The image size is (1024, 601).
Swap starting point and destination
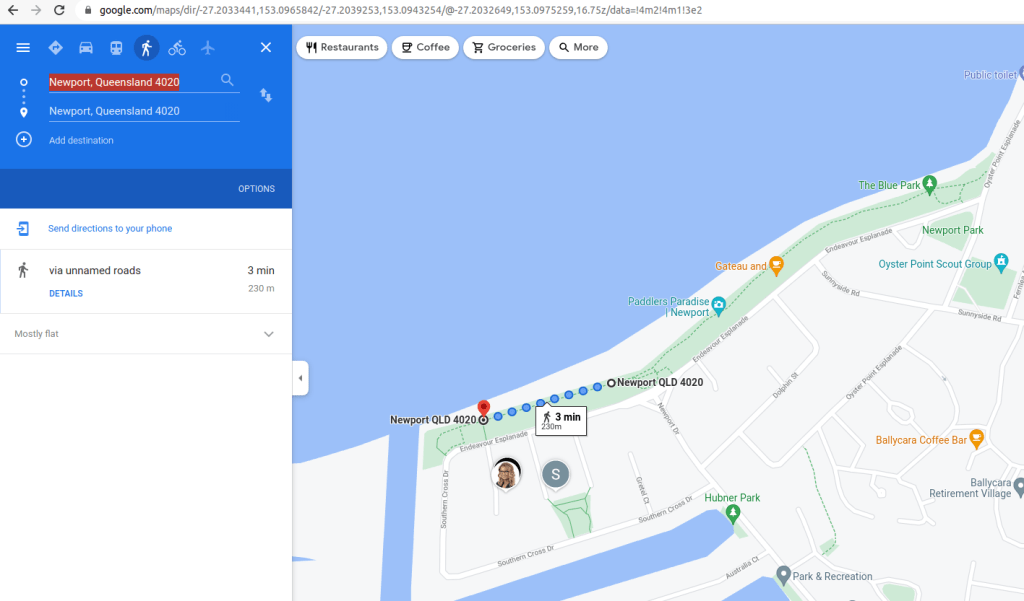point(266,95)
